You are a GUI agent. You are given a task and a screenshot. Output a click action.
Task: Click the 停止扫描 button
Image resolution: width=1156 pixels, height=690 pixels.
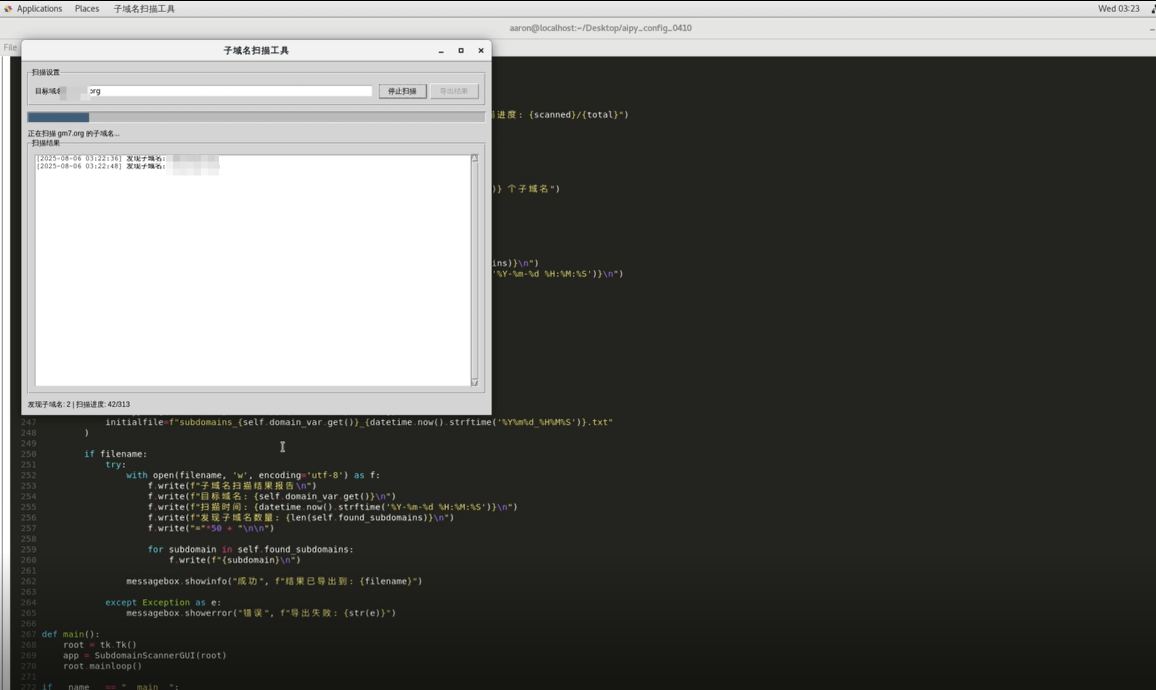403,91
